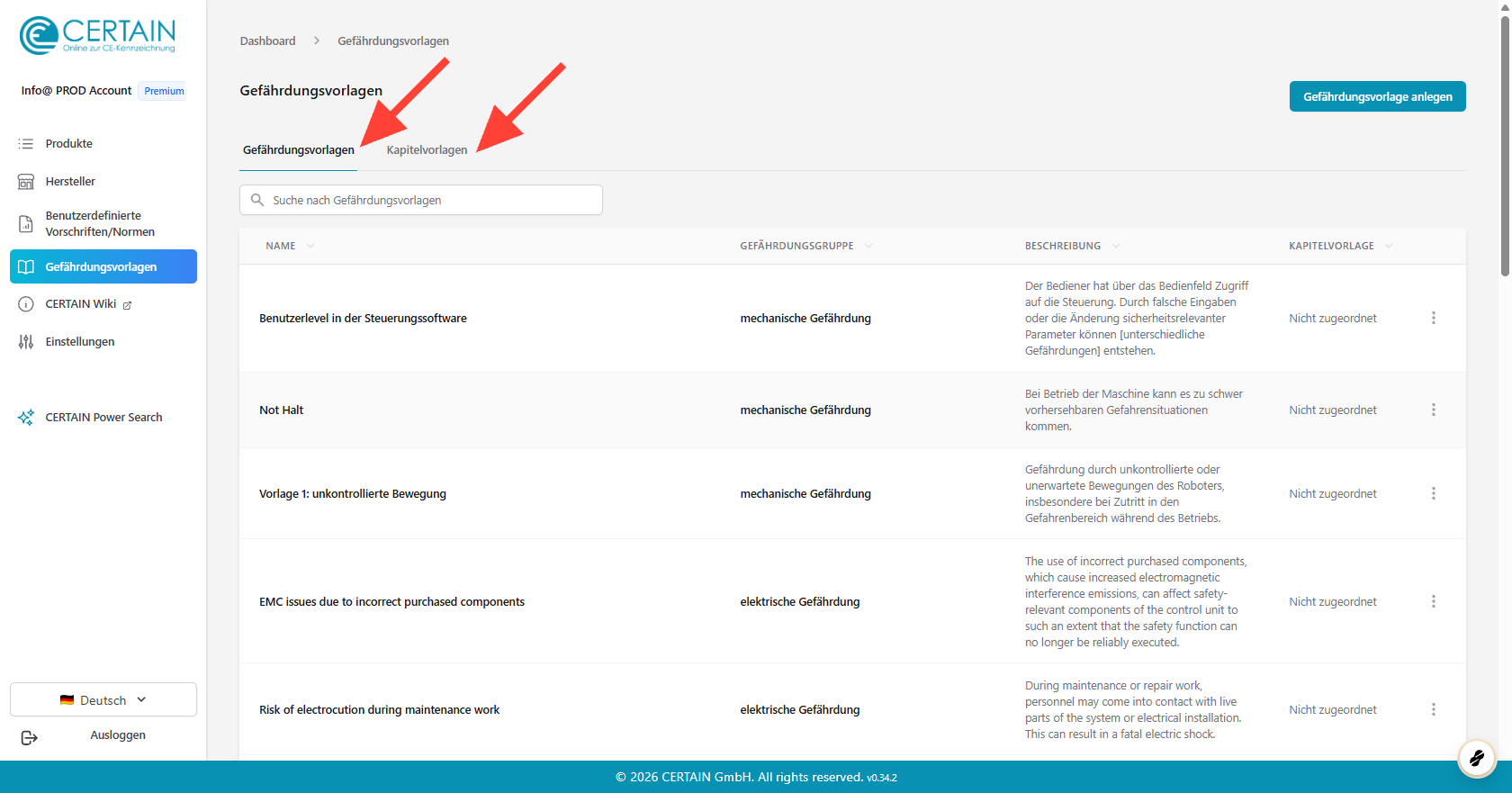Click the v0.34.2 version label in footer
The image size is (1512, 793).
[882, 778]
